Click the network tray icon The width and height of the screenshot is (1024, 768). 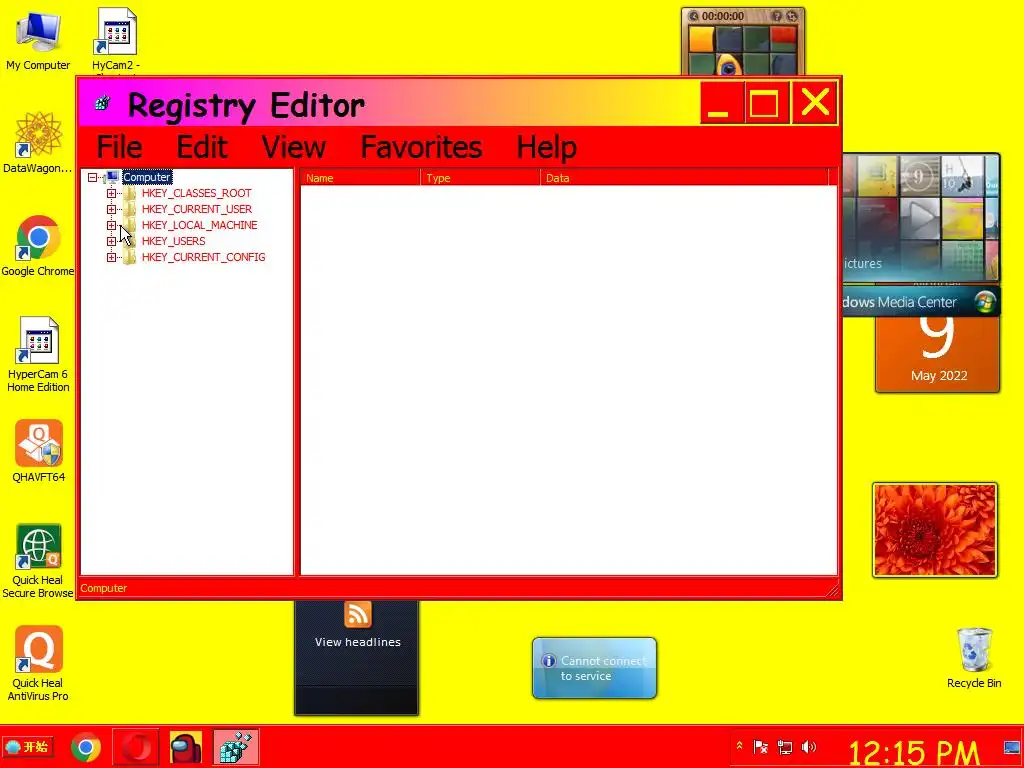pos(784,746)
